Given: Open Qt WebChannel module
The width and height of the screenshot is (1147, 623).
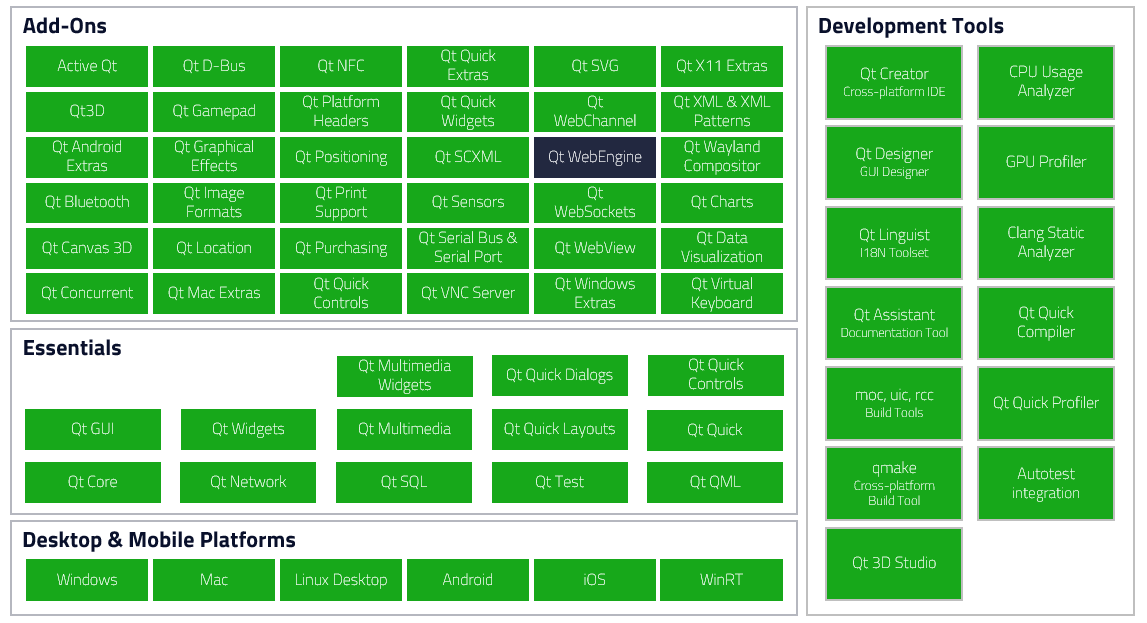Looking at the screenshot, I should pyautogui.click(x=595, y=111).
